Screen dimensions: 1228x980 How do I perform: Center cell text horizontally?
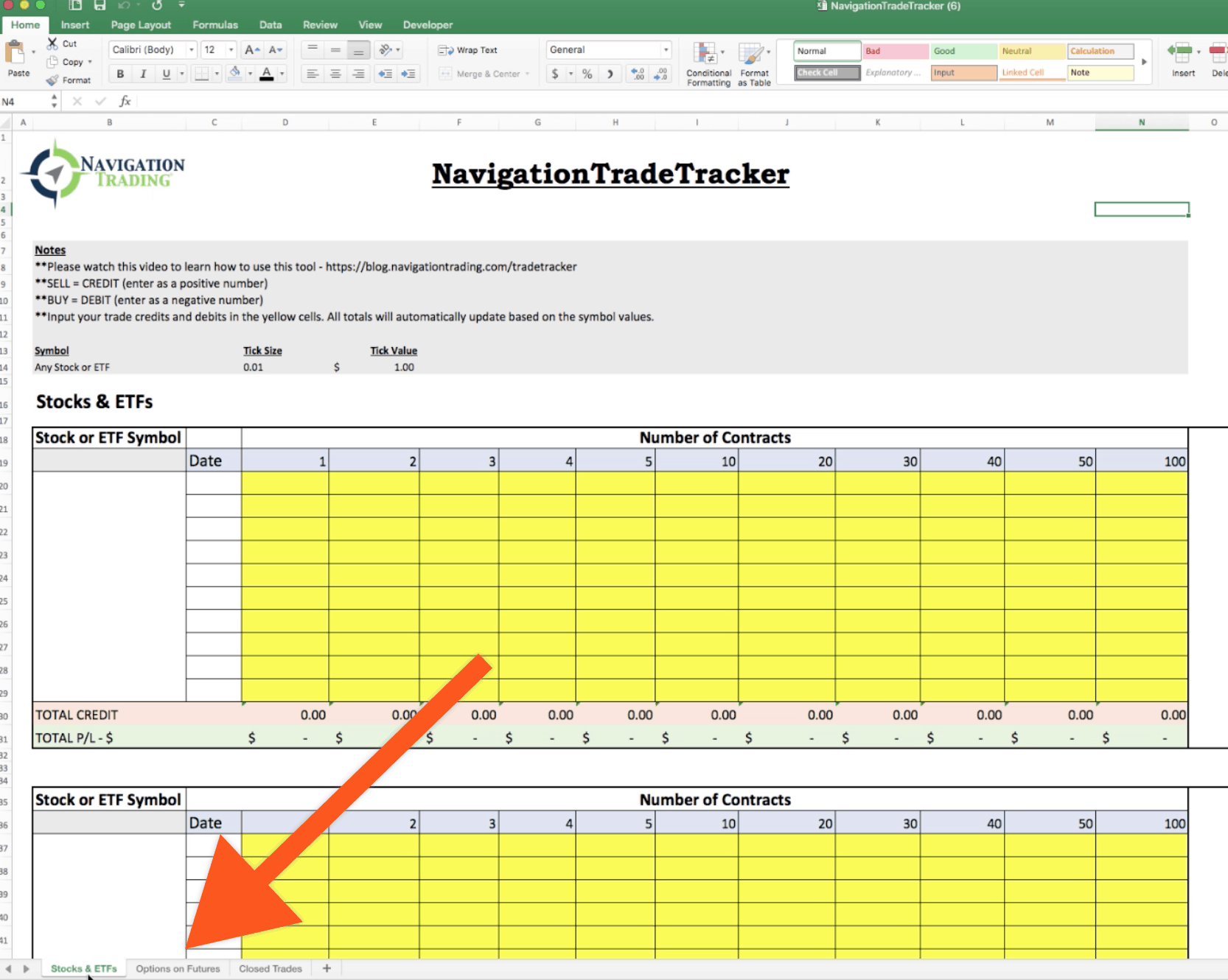[335, 74]
